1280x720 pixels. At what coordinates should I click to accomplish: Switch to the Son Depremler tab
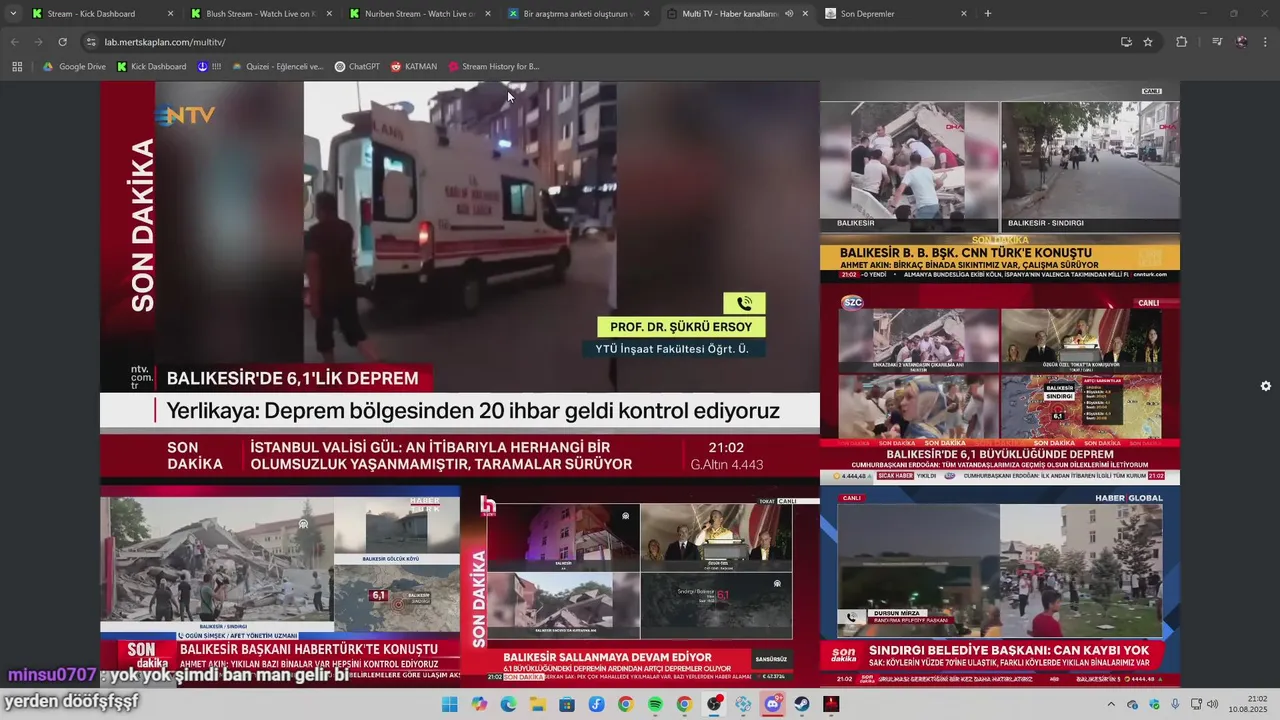coord(897,14)
